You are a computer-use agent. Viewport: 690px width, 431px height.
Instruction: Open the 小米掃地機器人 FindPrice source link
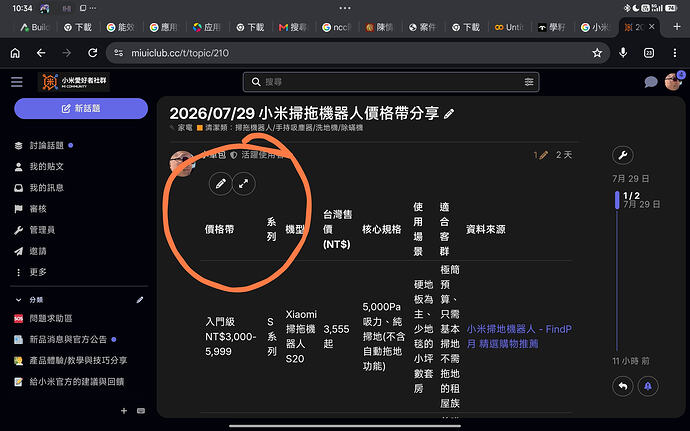pos(519,336)
